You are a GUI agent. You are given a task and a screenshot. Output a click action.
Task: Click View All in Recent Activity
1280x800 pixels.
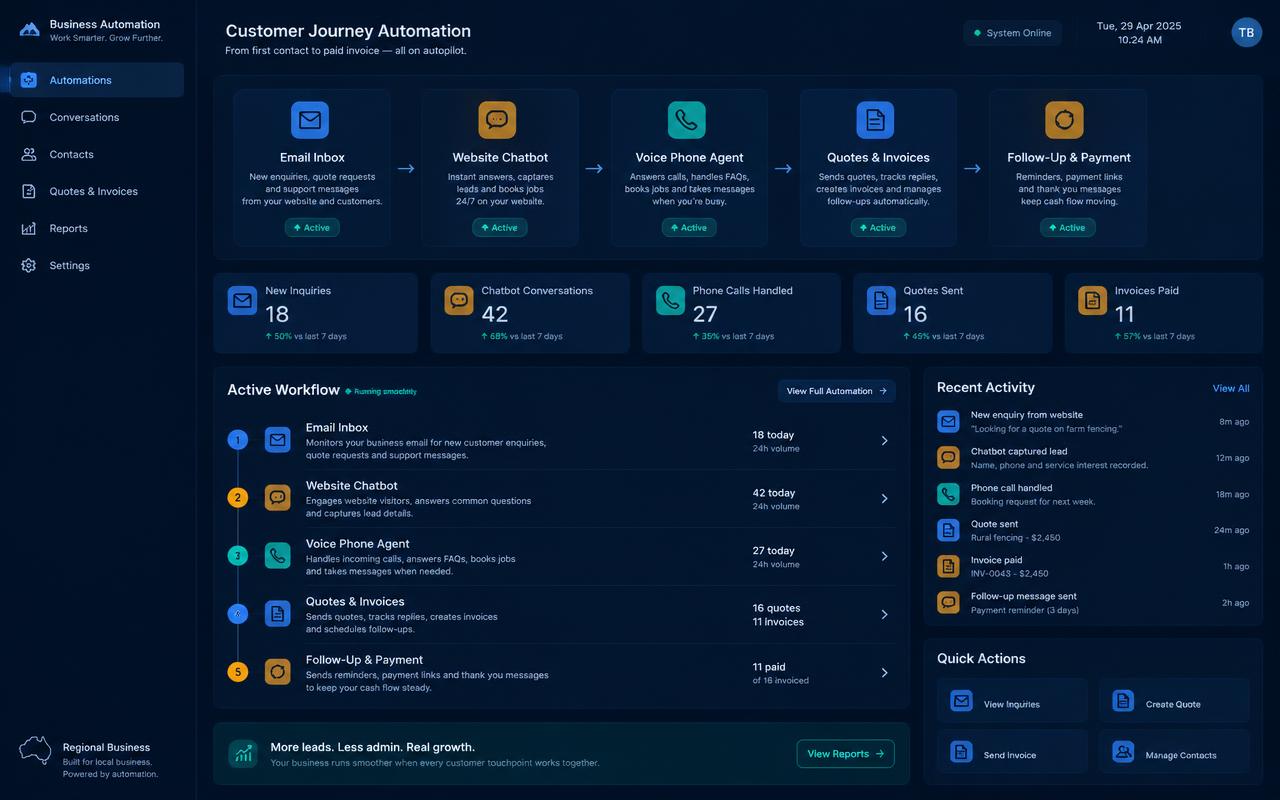coord(1230,388)
